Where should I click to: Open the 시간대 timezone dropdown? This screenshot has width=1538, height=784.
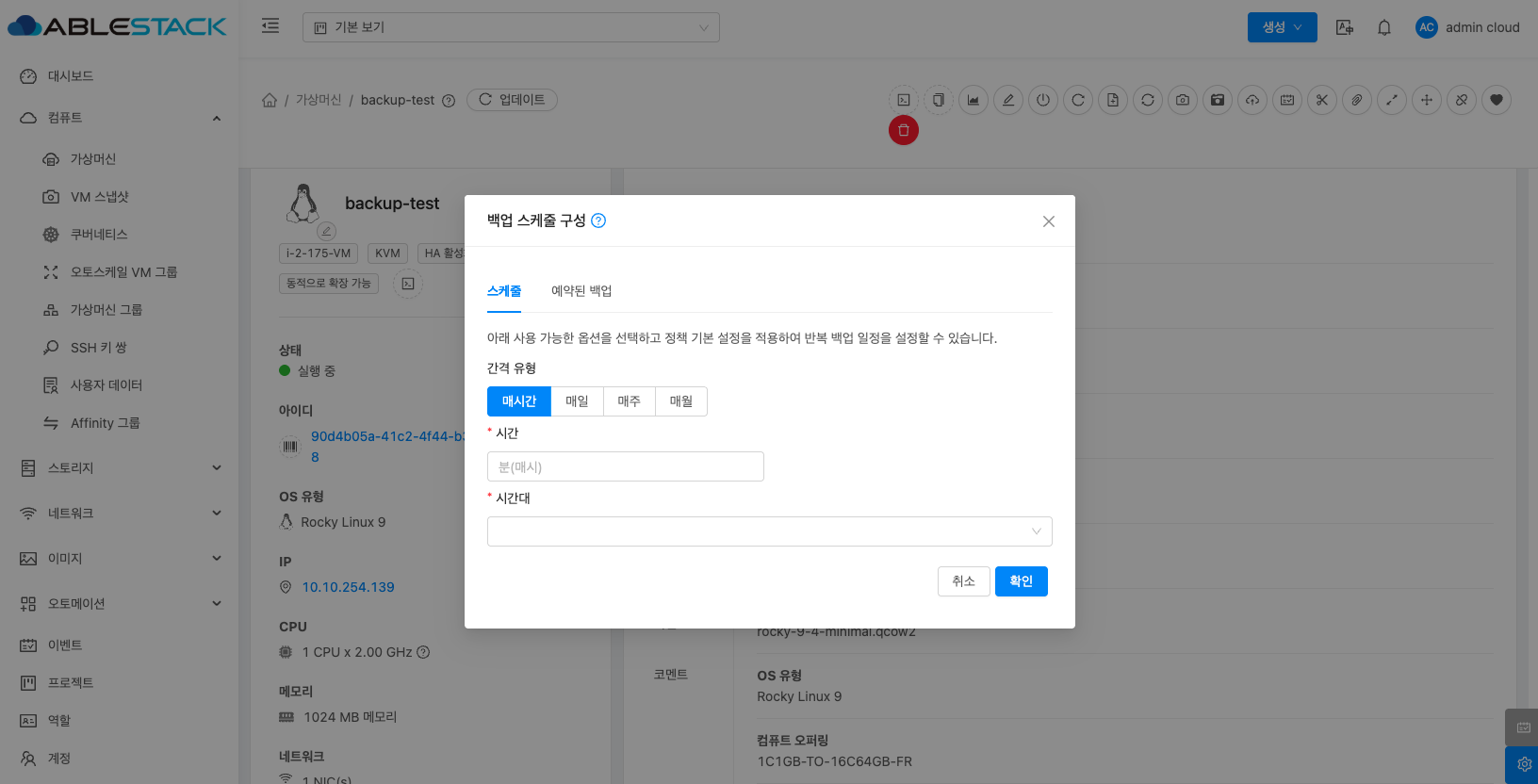[x=769, y=531]
